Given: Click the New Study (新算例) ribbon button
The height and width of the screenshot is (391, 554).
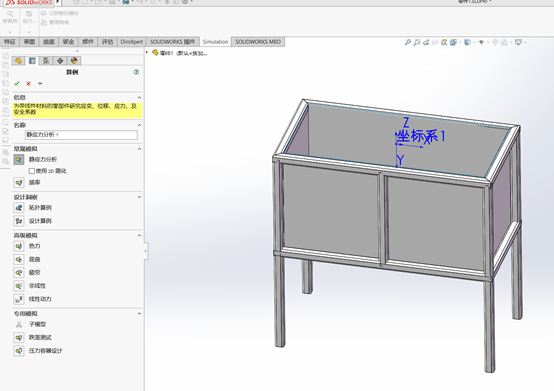Looking at the screenshot, I should click(x=10, y=17).
